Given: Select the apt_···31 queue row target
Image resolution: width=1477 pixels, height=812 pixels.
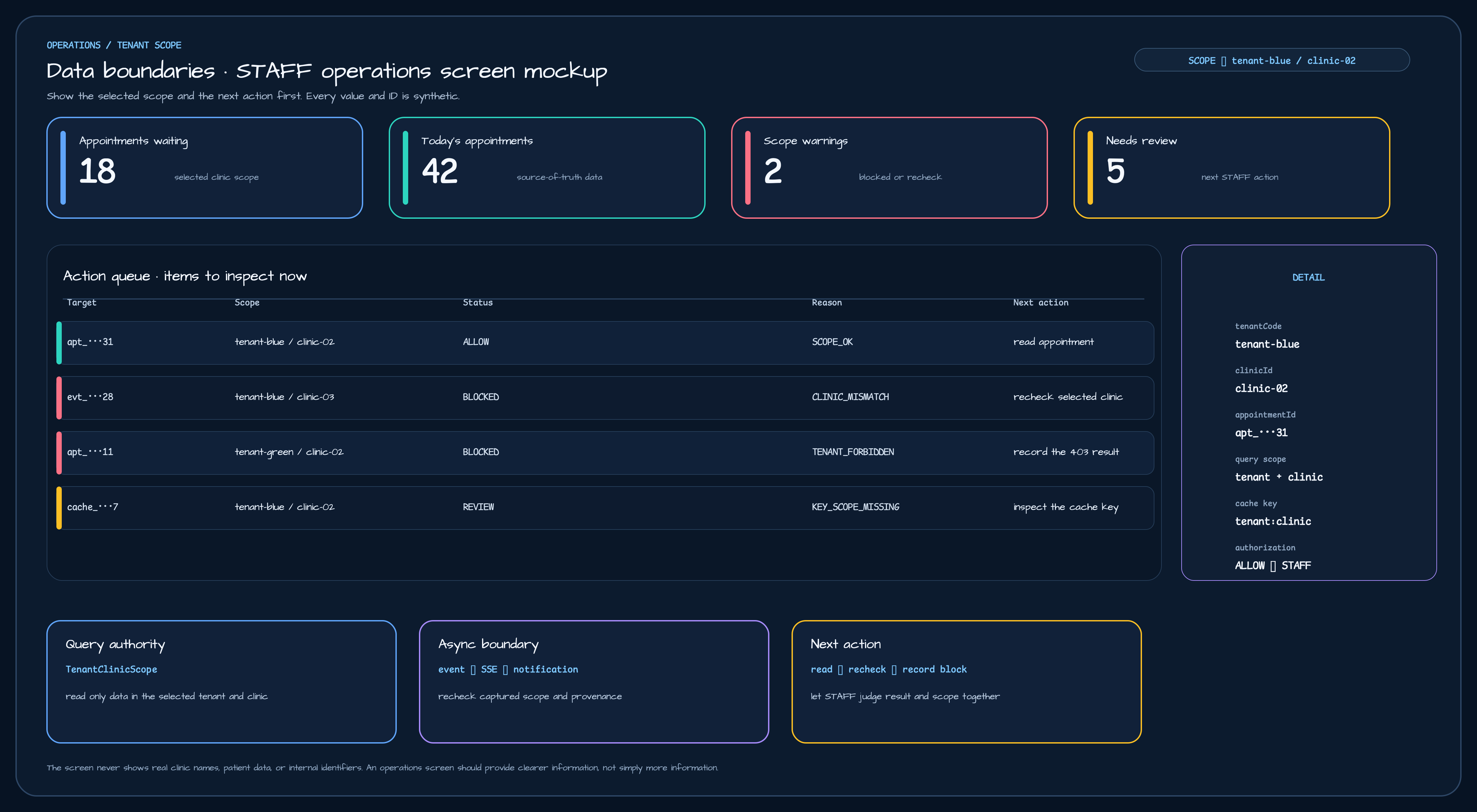Looking at the screenshot, I should pos(90,342).
